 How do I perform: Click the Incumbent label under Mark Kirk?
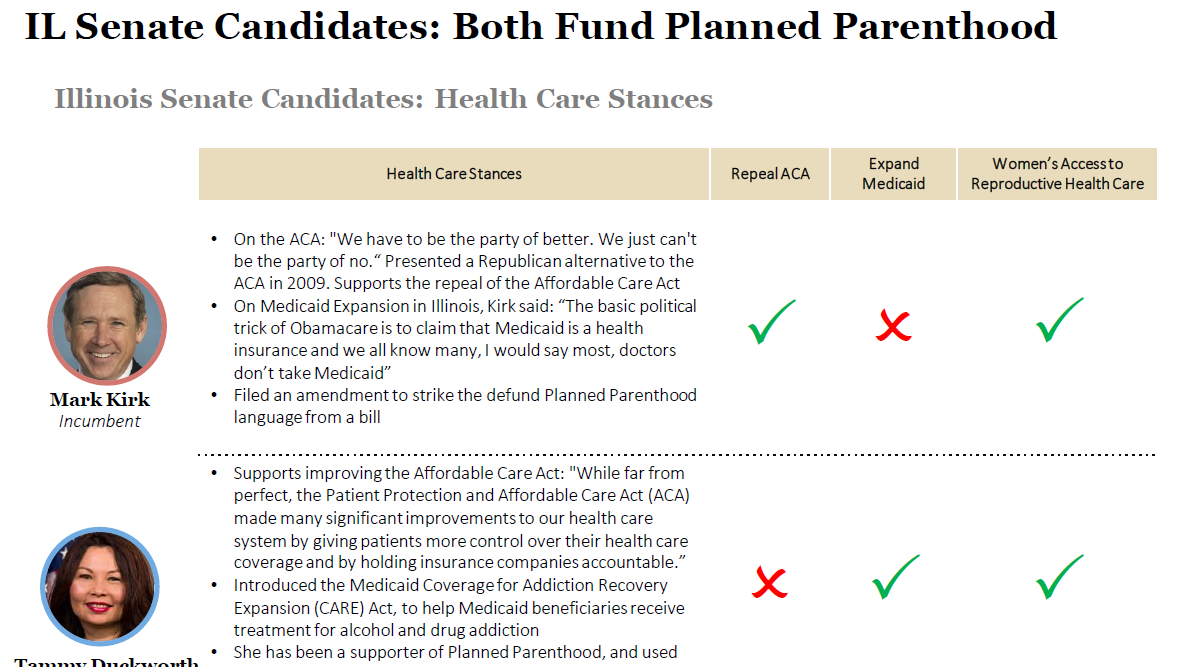pyautogui.click(x=100, y=421)
